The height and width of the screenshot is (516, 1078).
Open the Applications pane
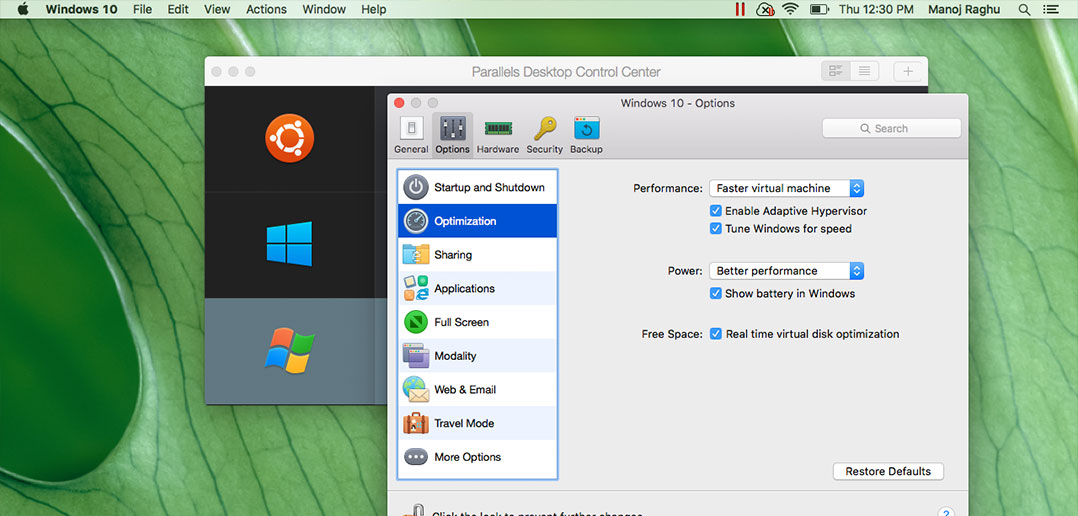pyautogui.click(x=478, y=288)
